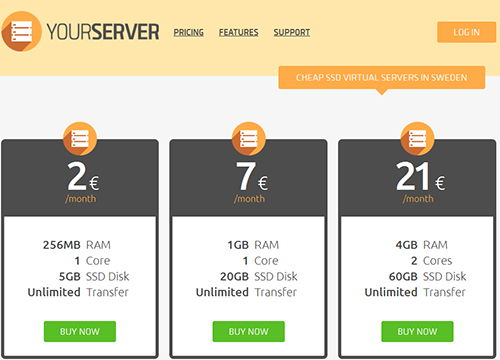This screenshot has width=500, height=360.
Task: Select the 7€ per month price
Action: 251,182
